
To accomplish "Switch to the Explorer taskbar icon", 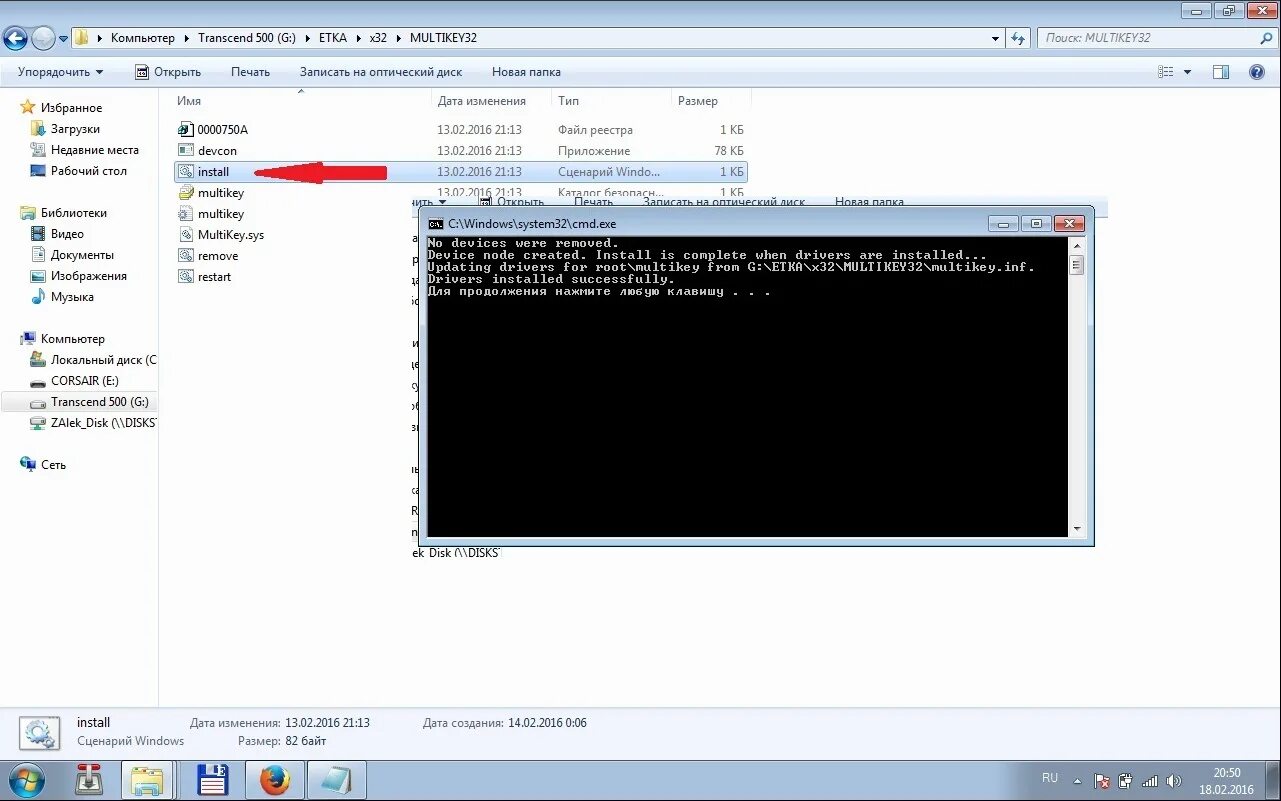I will click(x=149, y=780).
